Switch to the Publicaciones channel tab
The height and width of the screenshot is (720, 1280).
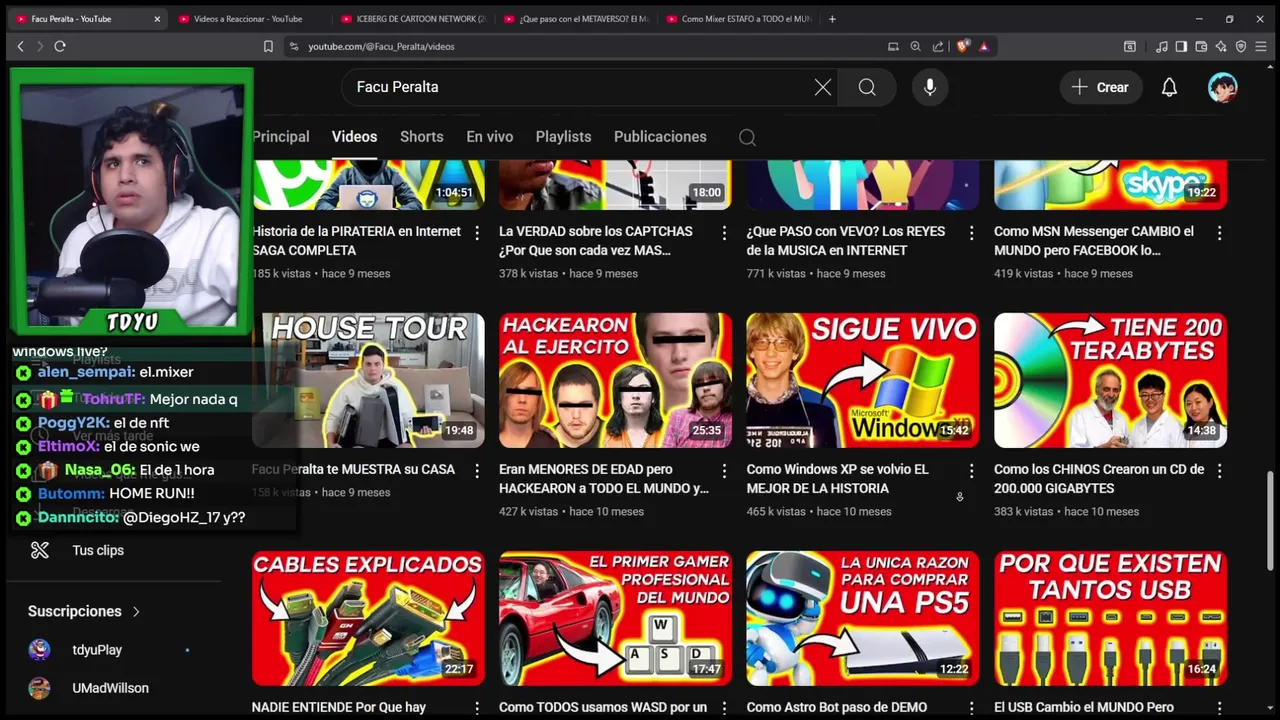660,137
